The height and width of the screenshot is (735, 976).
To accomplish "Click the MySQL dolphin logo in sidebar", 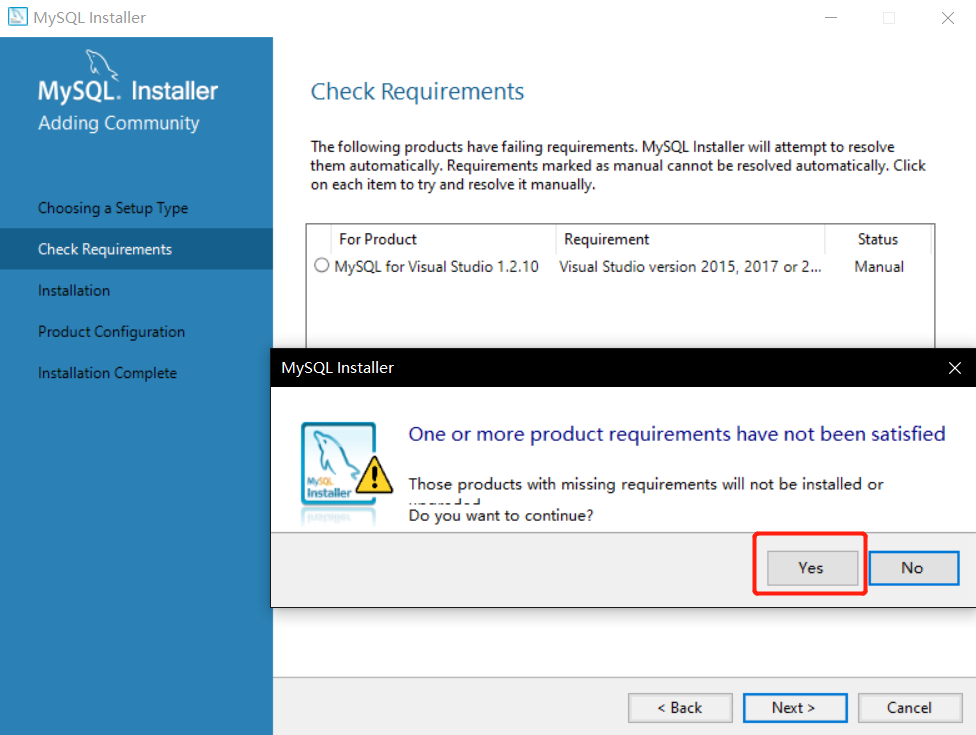I will click(101, 65).
